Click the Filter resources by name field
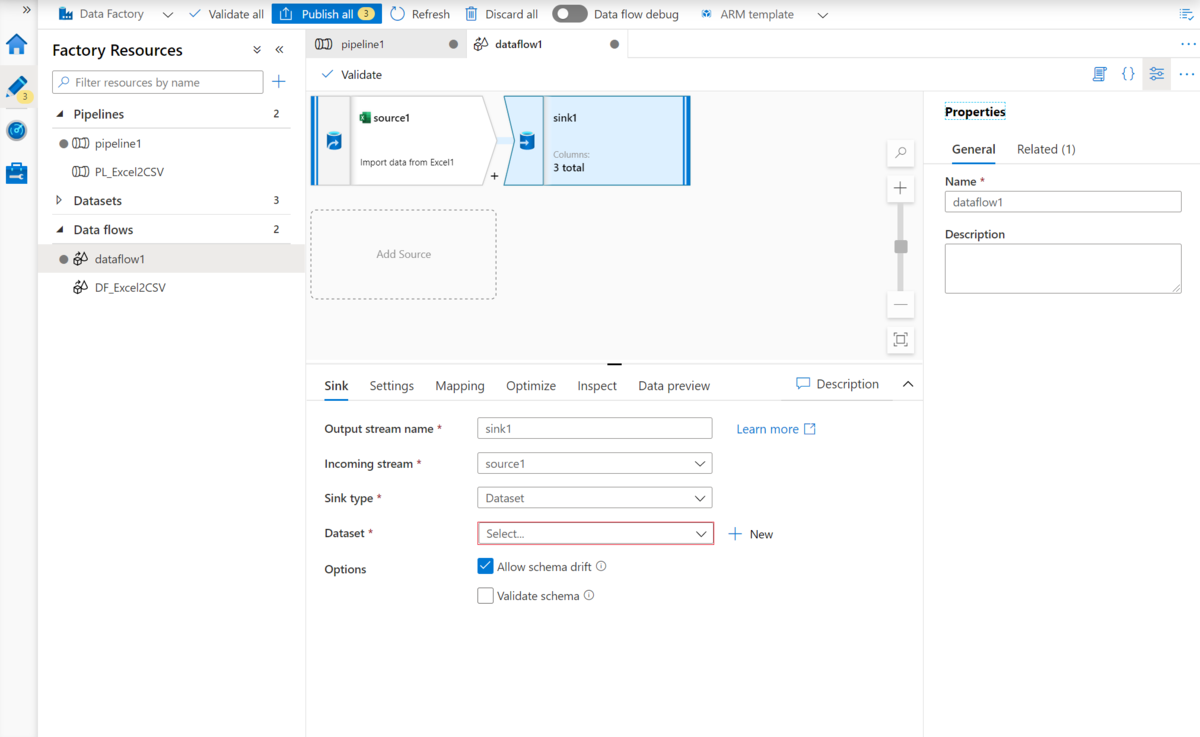Screen dimensions: 1200x737 point(158,82)
